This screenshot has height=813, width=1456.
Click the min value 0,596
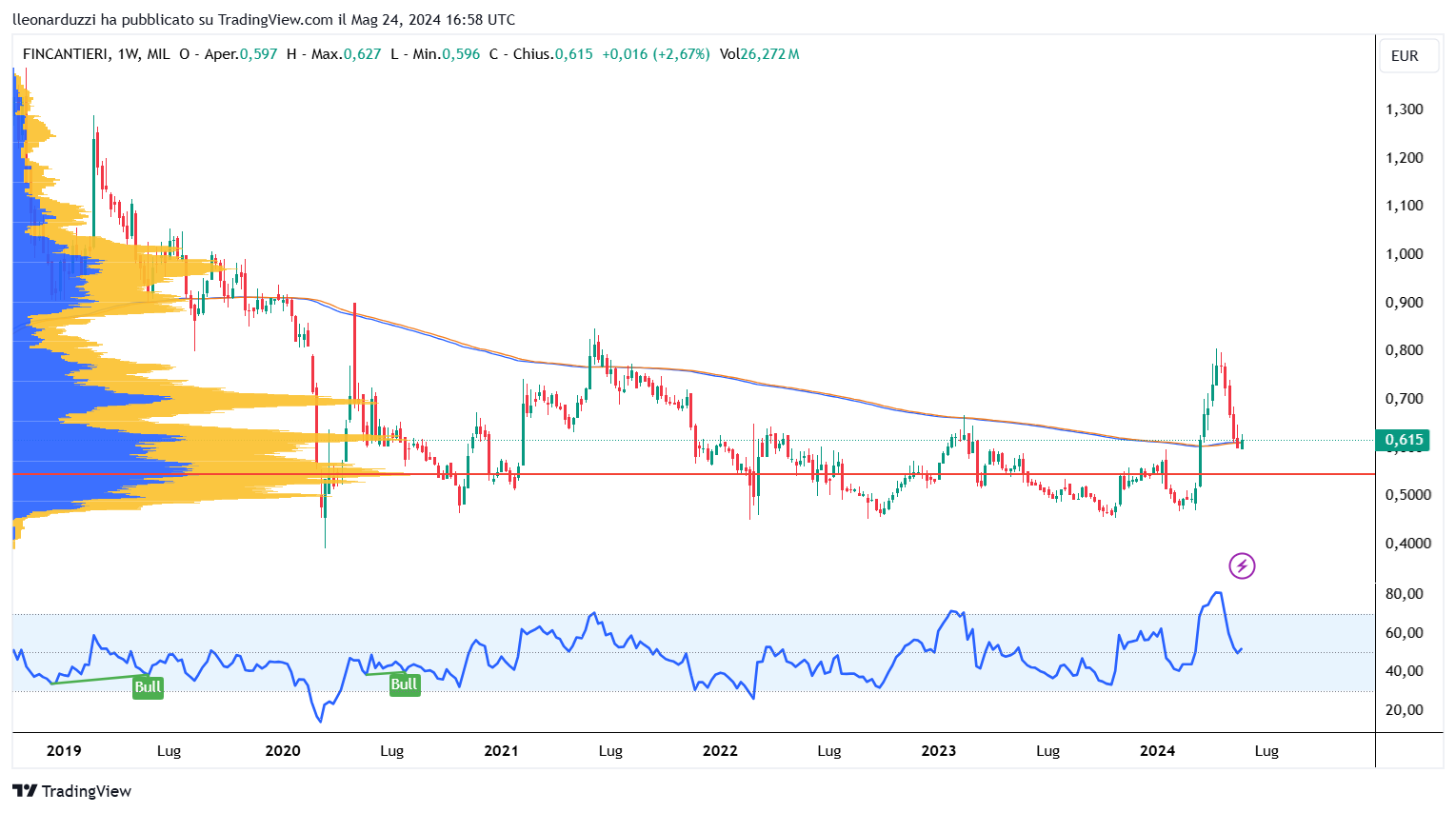tap(462, 54)
